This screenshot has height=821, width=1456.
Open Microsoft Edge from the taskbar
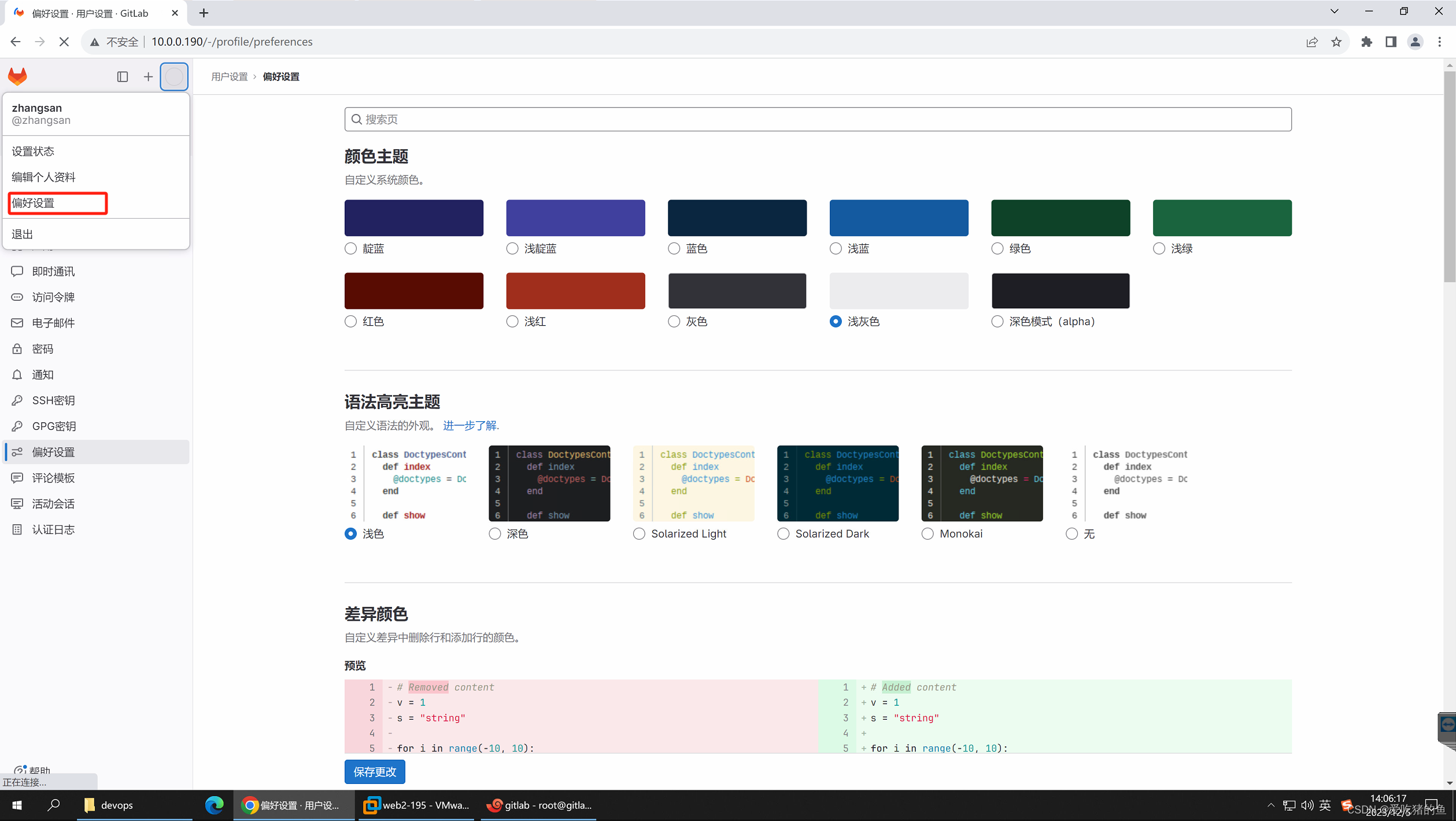(x=215, y=805)
